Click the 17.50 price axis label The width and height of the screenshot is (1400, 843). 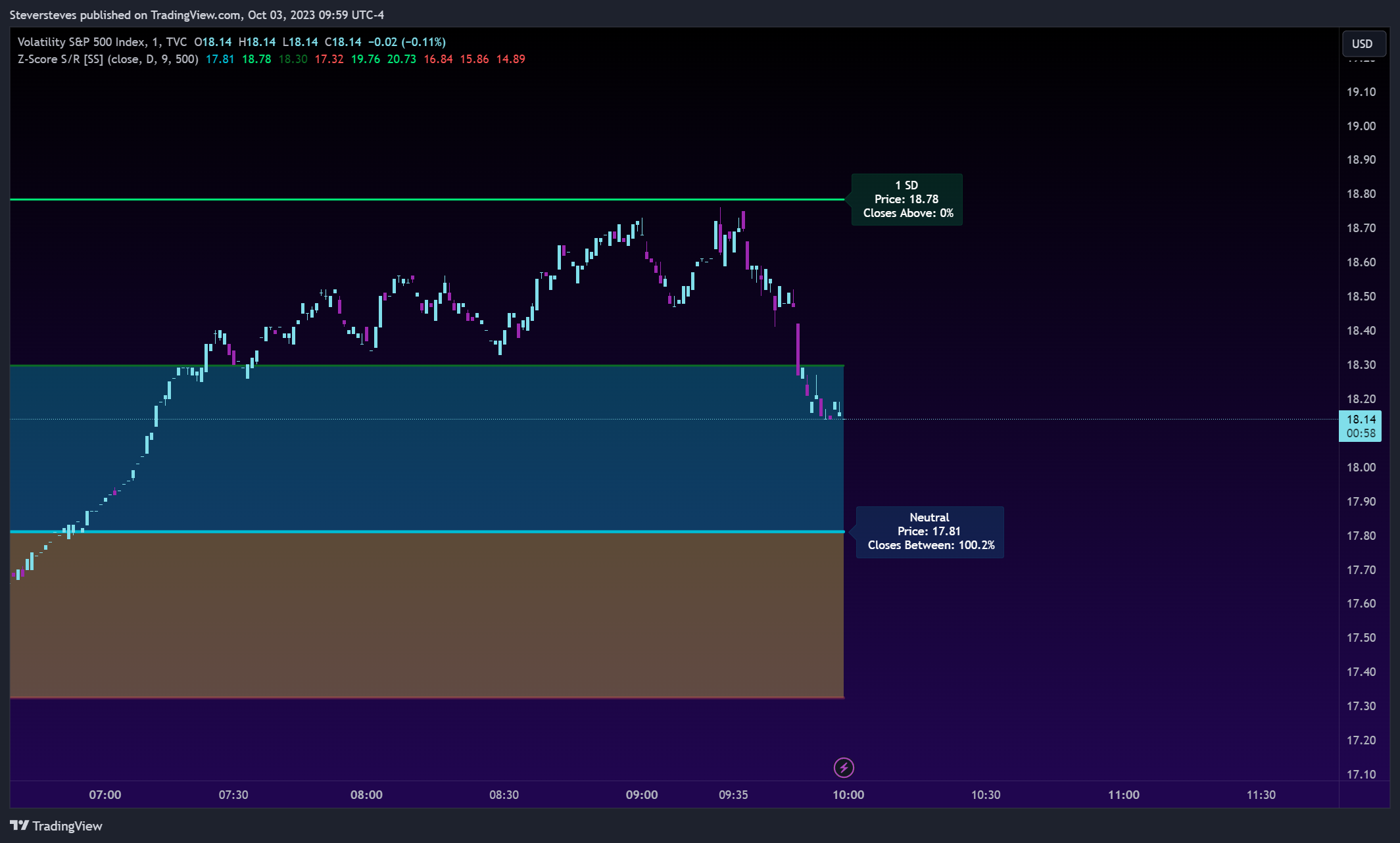click(1361, 638)
